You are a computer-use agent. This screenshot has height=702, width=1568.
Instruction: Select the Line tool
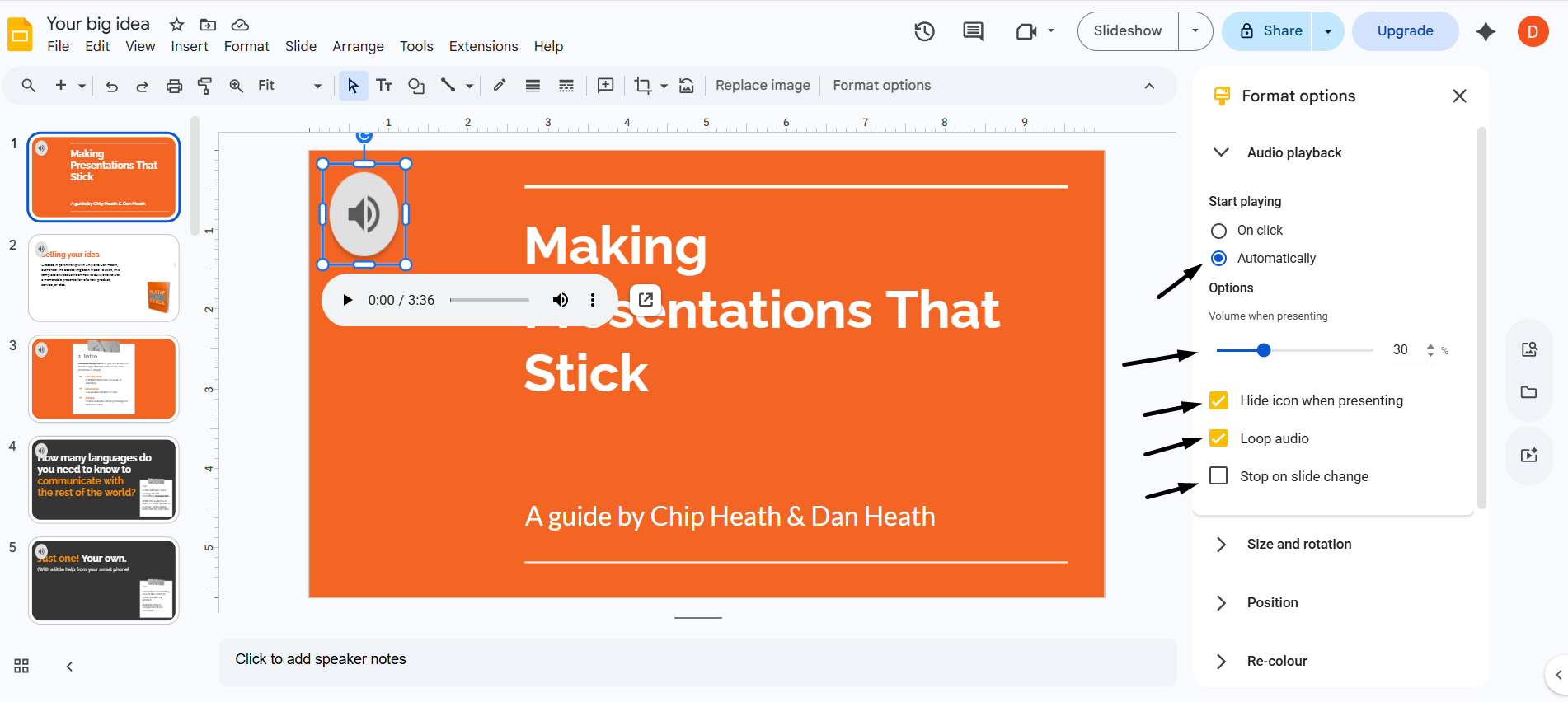click(448, 86)
